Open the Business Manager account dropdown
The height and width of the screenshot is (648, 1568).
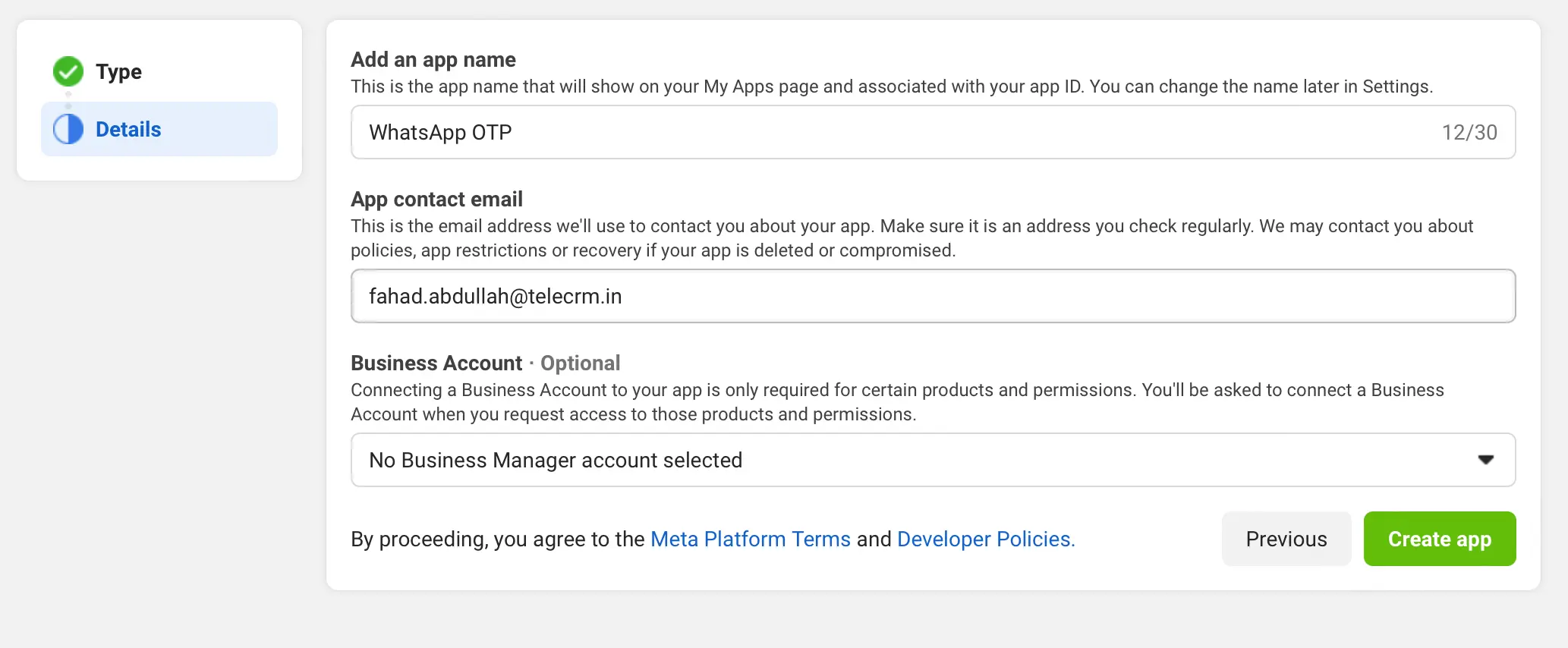coord(911,460)
